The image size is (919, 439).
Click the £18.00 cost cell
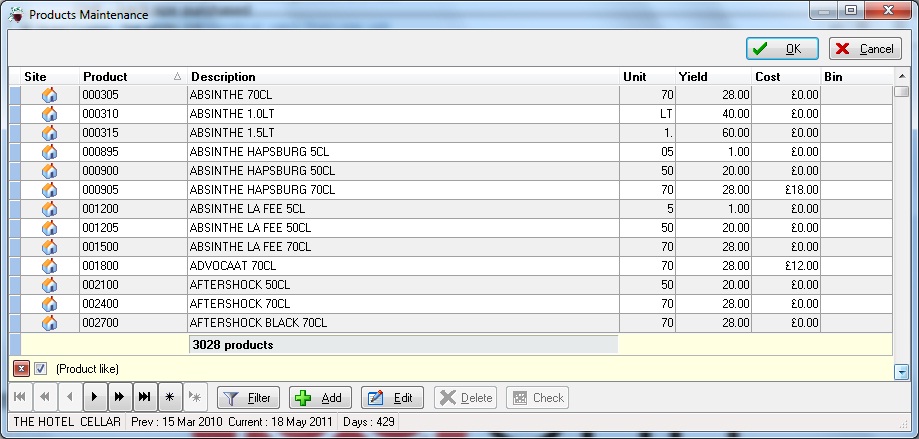tap(785, 190)
